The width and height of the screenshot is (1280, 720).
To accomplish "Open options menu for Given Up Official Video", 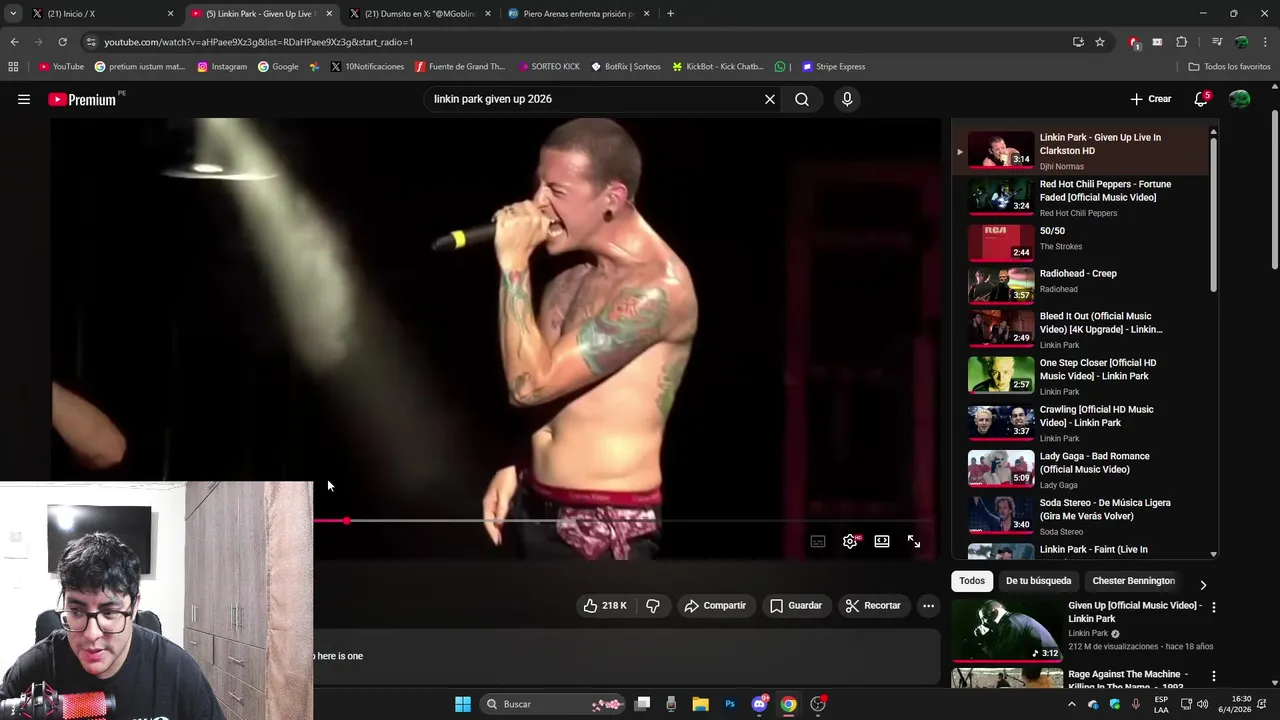I will pos(1214,607).
